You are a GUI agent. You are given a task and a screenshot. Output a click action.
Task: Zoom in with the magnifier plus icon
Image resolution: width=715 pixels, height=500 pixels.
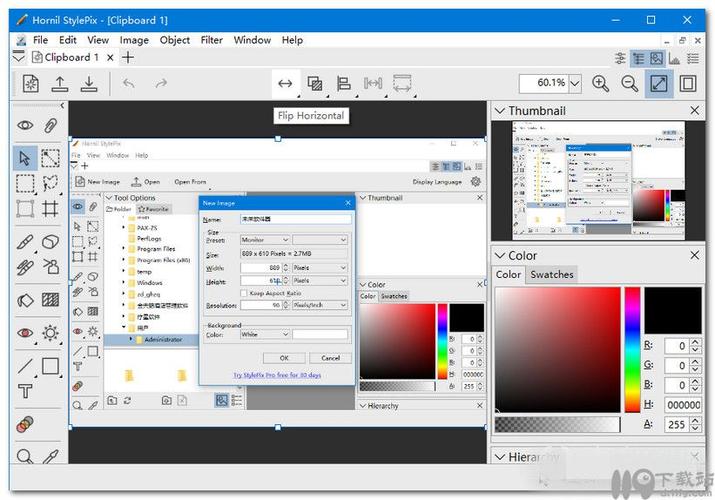600,83
